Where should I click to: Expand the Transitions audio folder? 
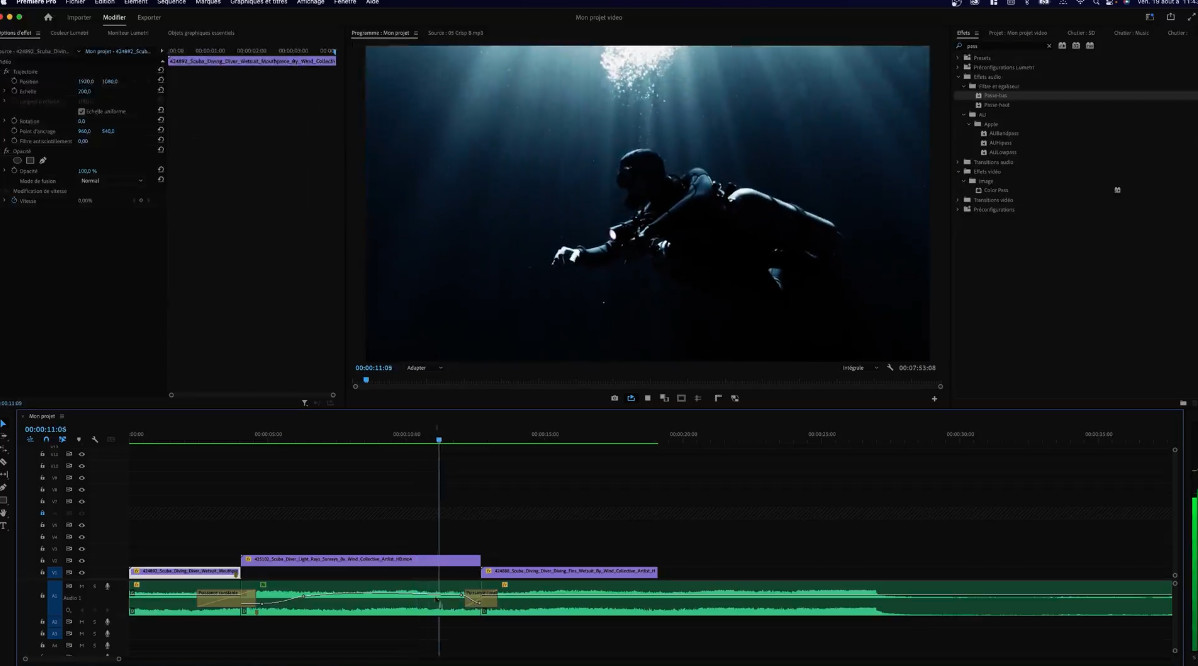[958, 162]
